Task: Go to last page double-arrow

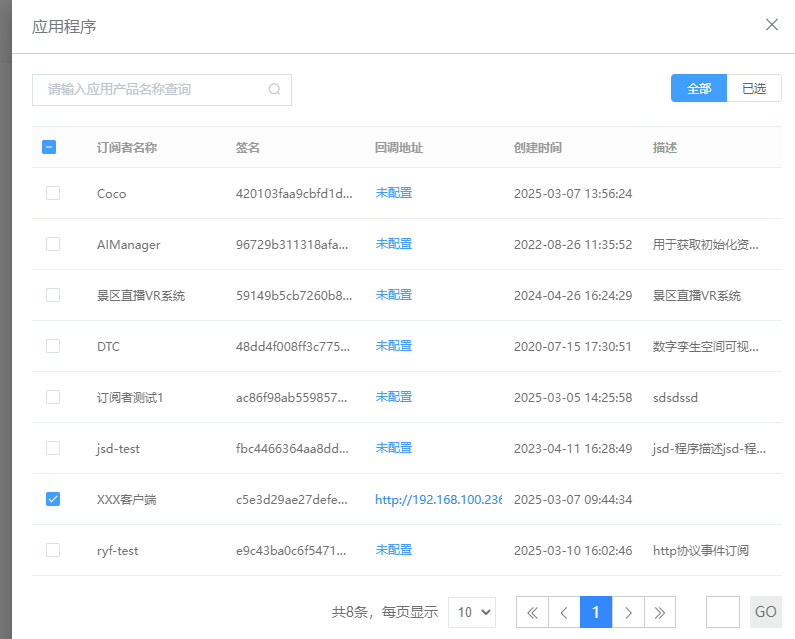Action: click(660, 612)
